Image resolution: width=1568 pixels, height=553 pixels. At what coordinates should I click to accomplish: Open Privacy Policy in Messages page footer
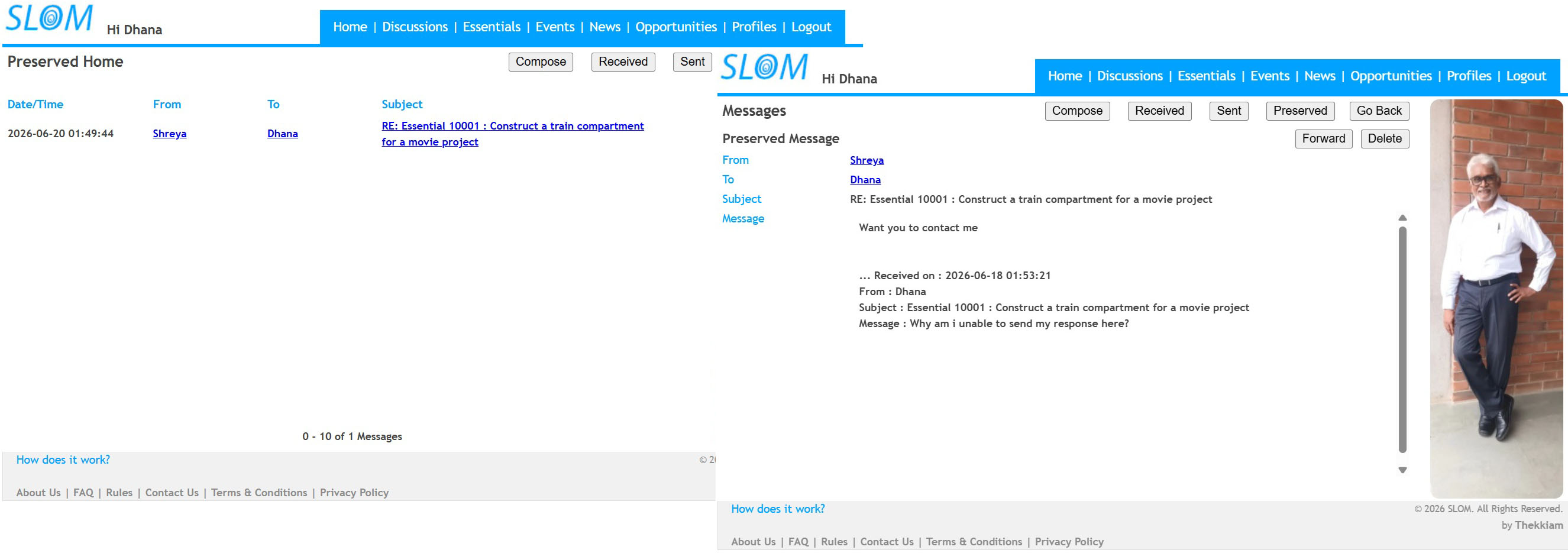1069,542
